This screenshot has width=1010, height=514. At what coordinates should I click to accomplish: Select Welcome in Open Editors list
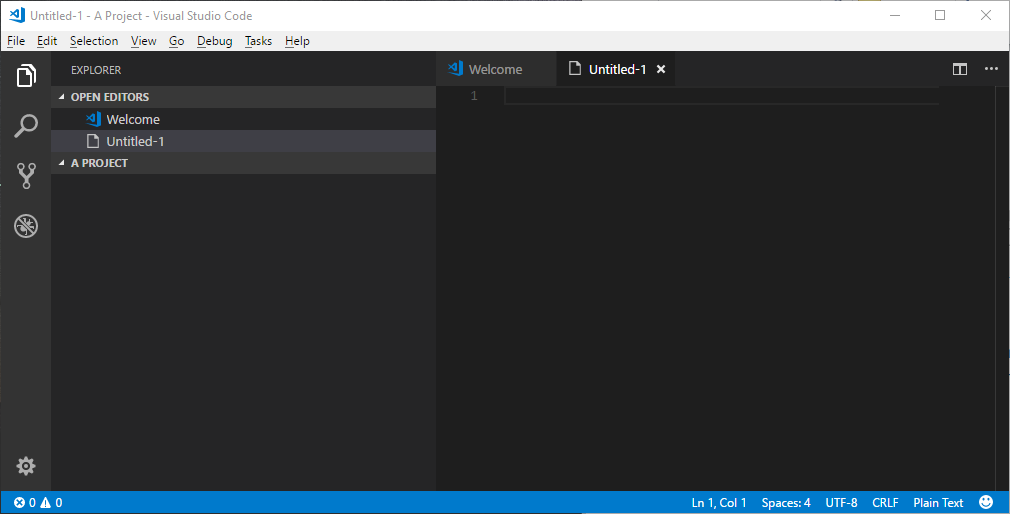pyautogui.click(x=243, y=119)
